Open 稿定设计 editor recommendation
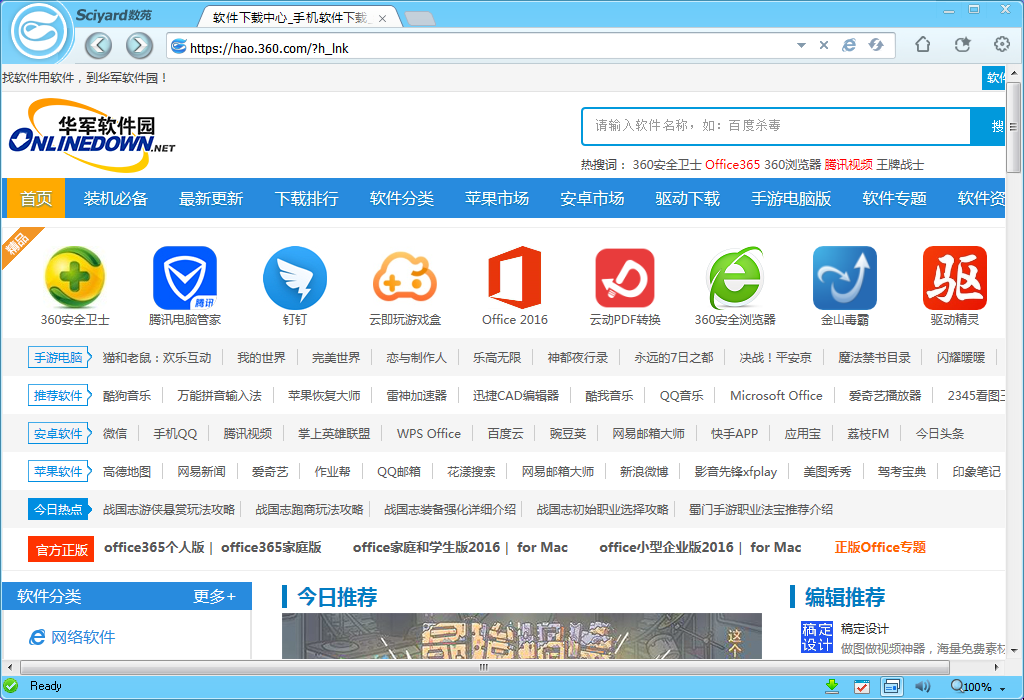 coord(865,628)
